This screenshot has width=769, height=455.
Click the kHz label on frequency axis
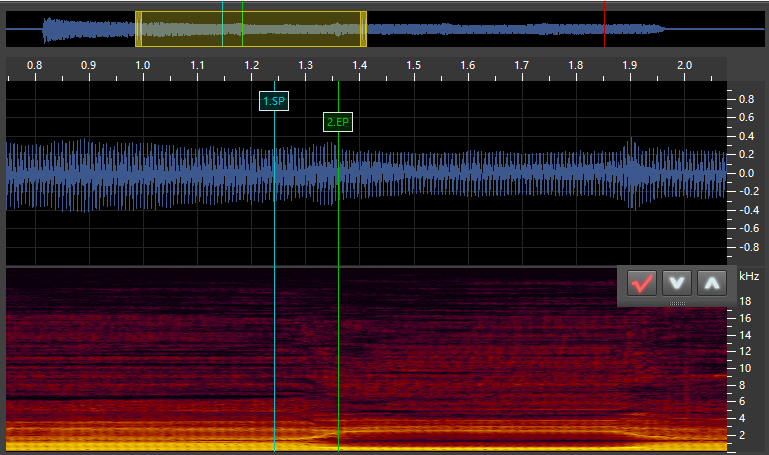749,276
